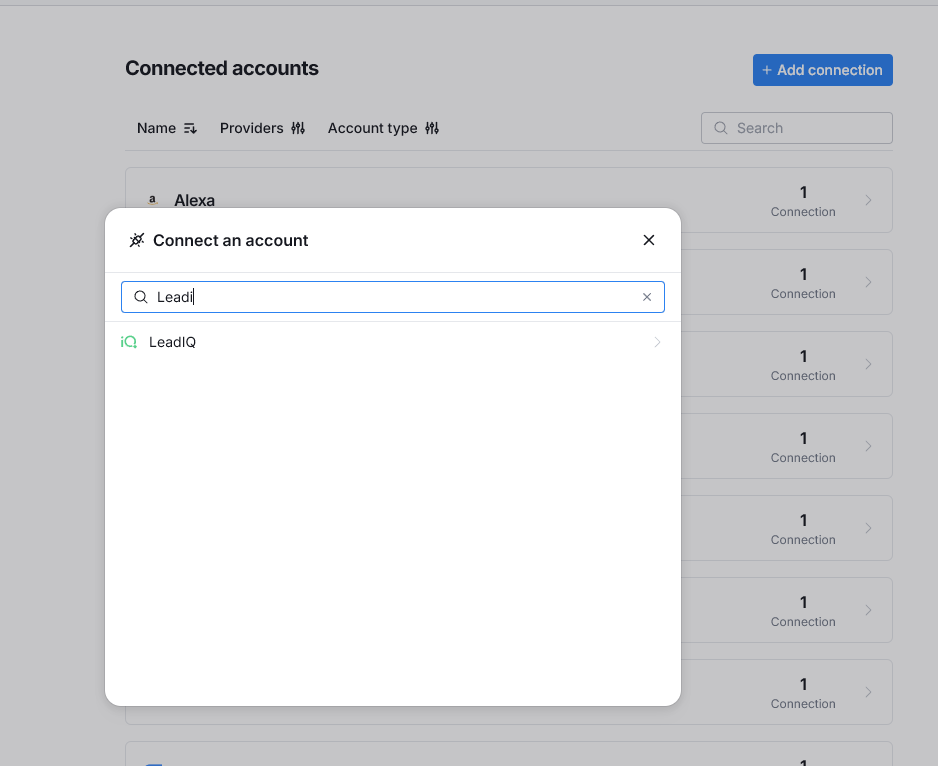Clear the Leadi search text
The height and width of the screenshot is (766, 938).
(647, 297)
